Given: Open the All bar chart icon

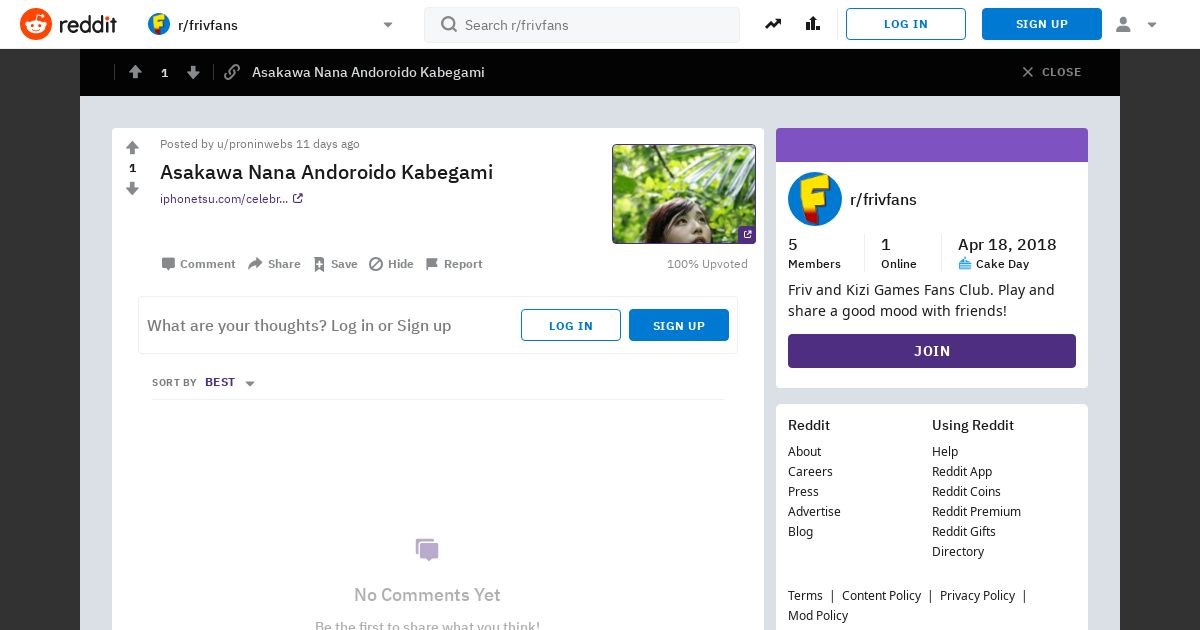Looking at the screenshot, I should [x=812, y=24].
